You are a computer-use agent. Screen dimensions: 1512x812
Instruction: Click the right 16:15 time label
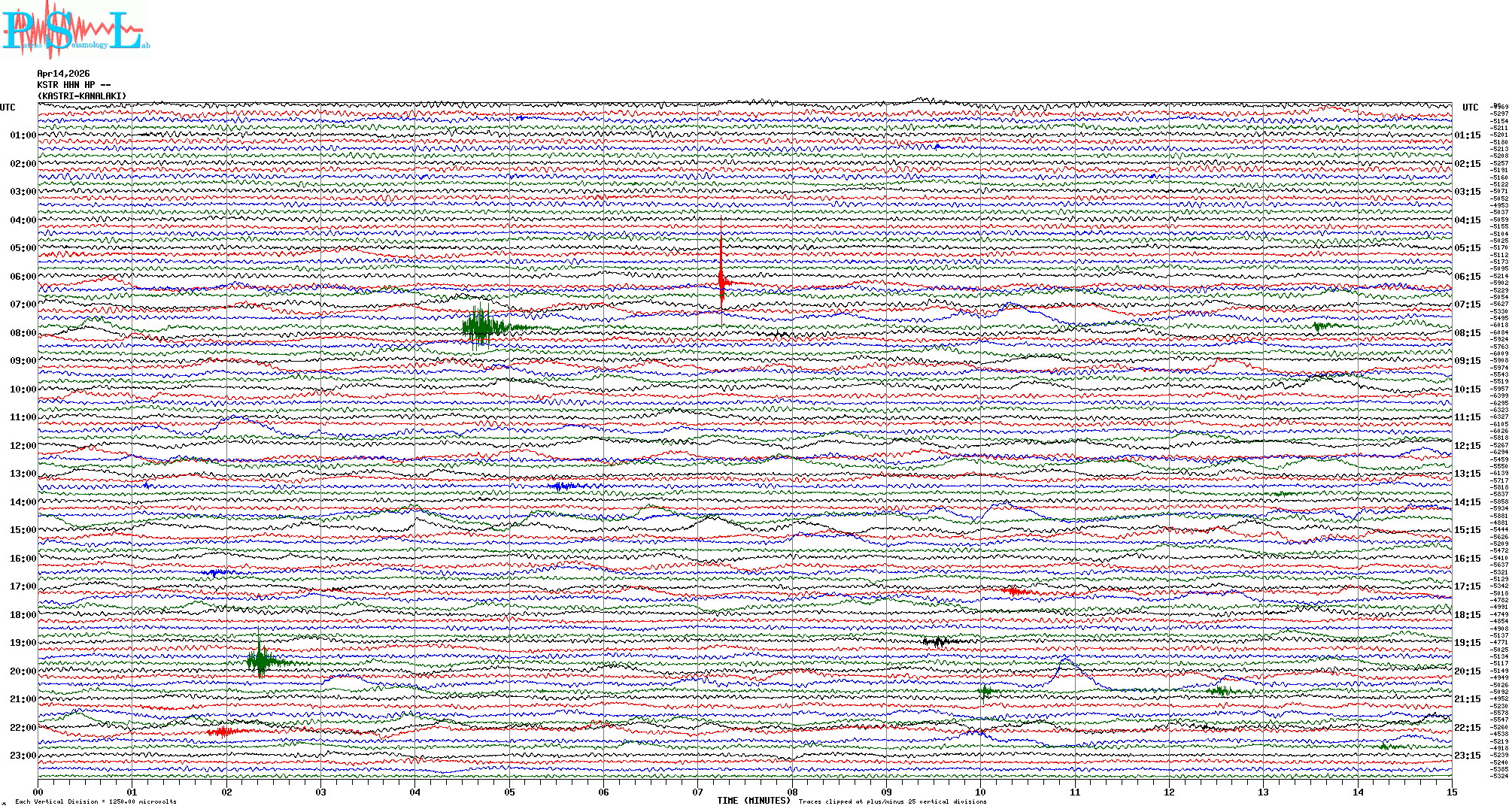point(1467,559)
